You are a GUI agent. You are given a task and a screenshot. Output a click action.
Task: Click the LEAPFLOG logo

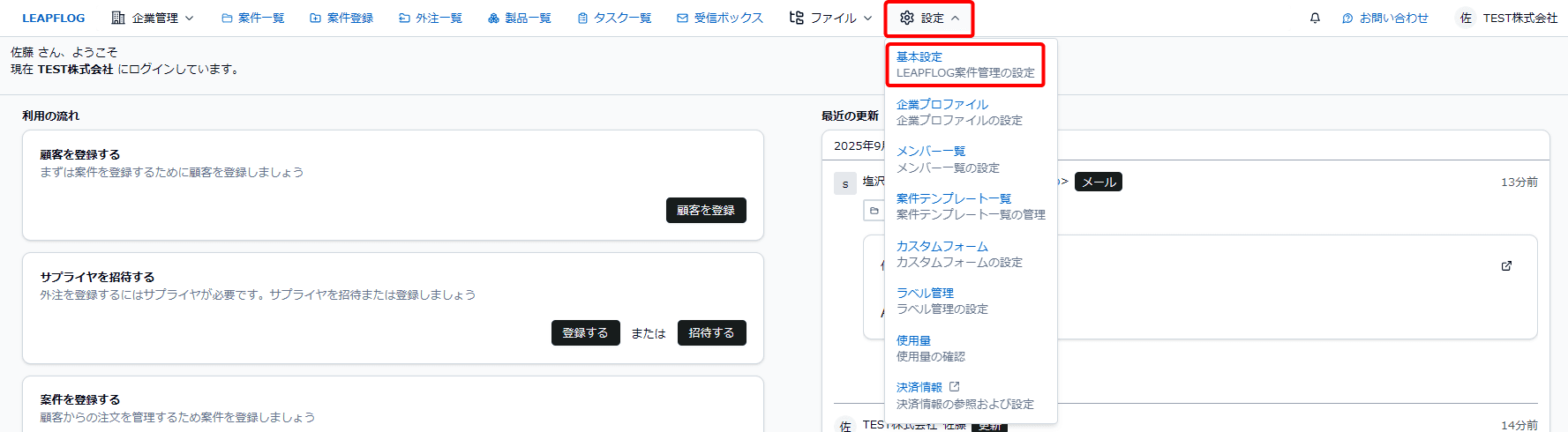[x=54, y=18]
